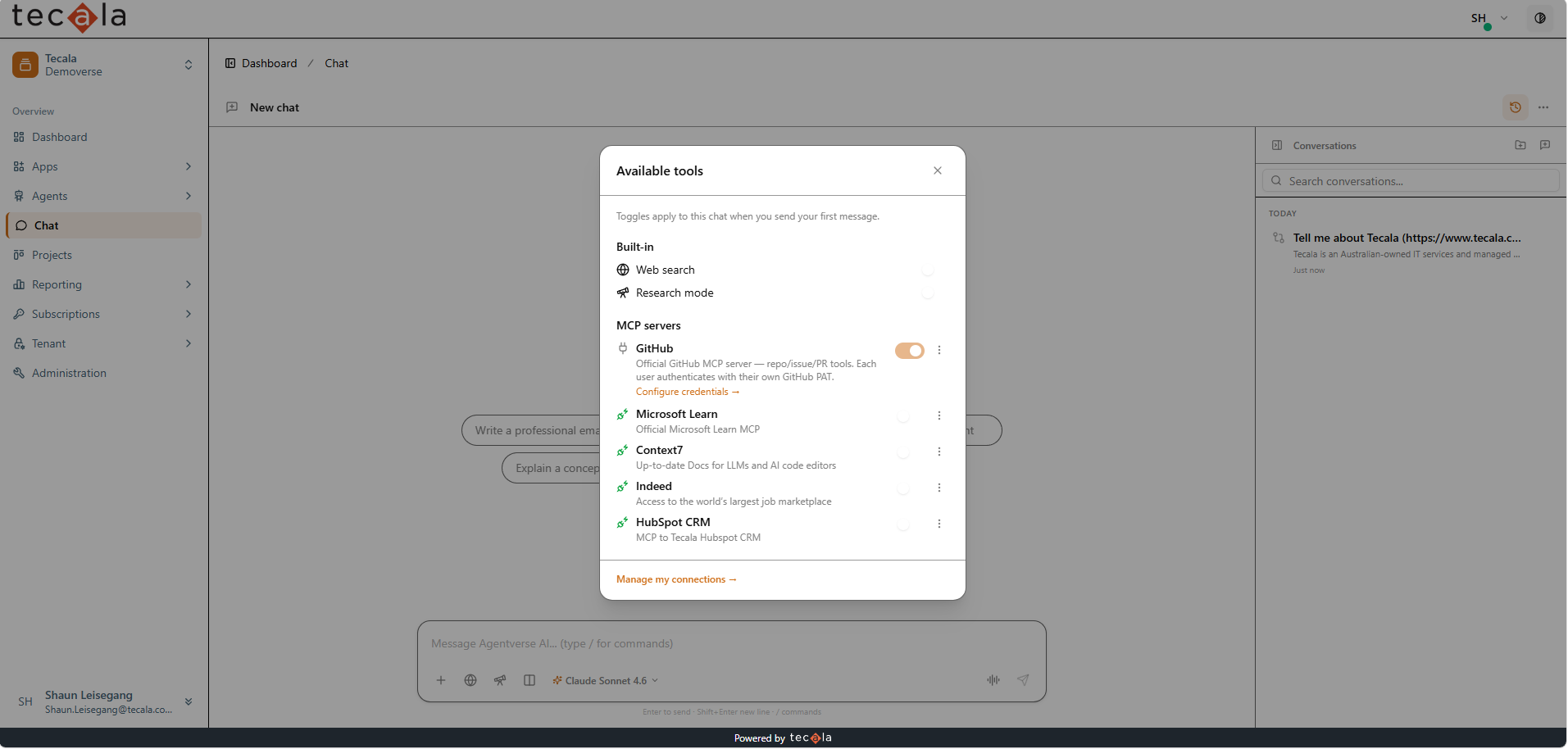Image resolution: width=1568 pixels, height=749 pixels.
Task: Click the Explain a concept suggestion
Action: click(551, 468)
